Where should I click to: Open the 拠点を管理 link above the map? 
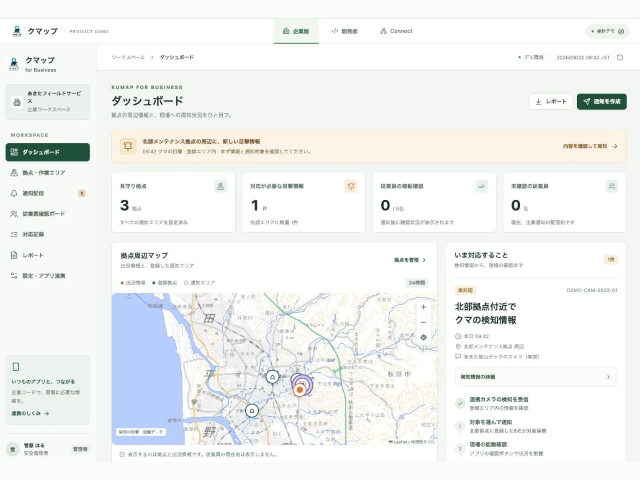(410, 260)
